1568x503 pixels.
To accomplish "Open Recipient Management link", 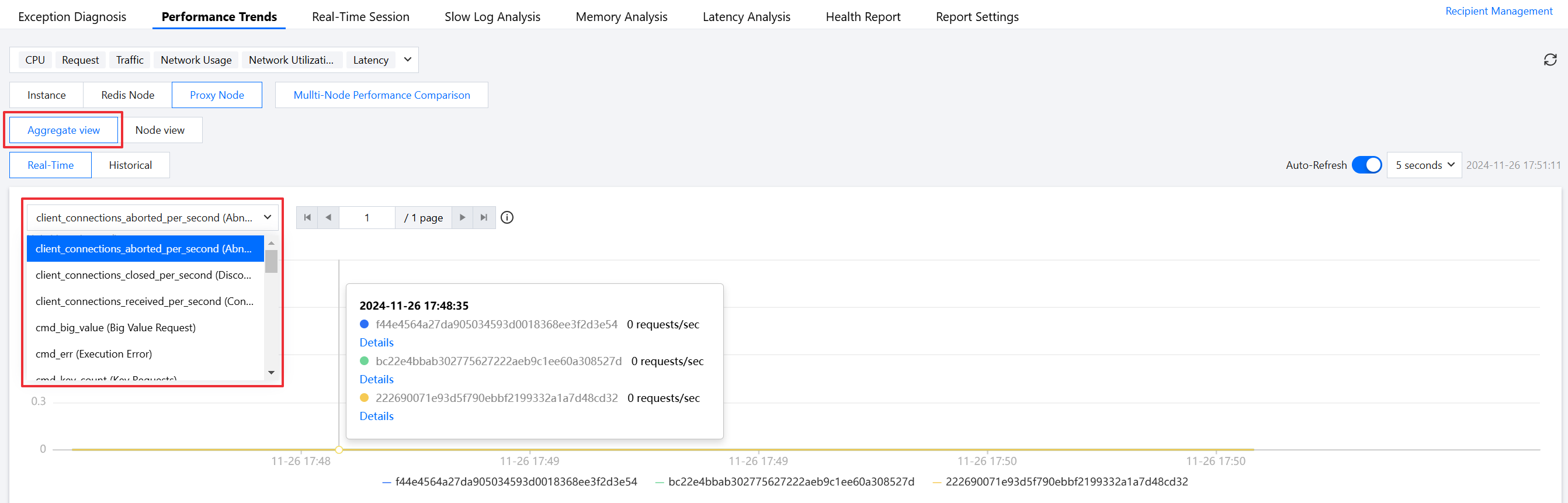I will [x=1498, y=11].
